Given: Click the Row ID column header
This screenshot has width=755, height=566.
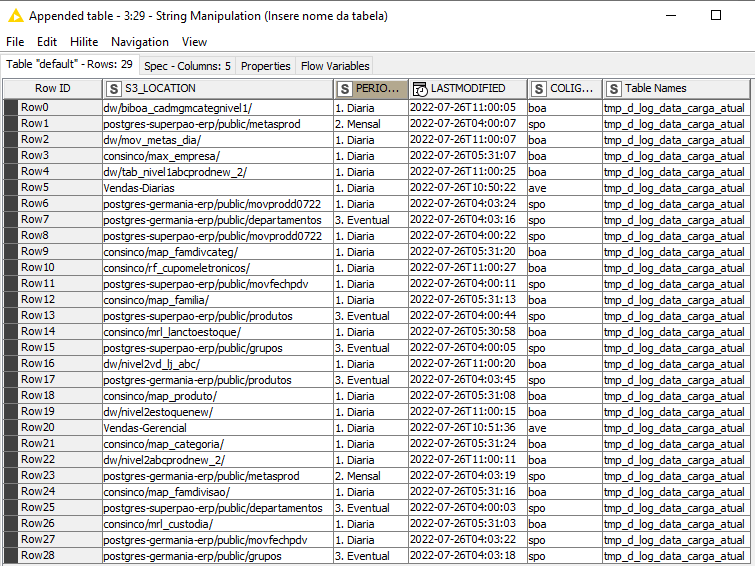Looking at the screenshot, I should tap(52, 89).
